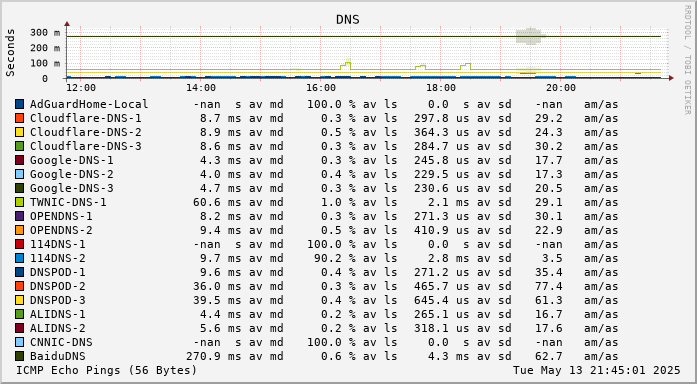697x384 pixels.
Task: Select the BaiduDNS legend name
Action: coord(57,356)
